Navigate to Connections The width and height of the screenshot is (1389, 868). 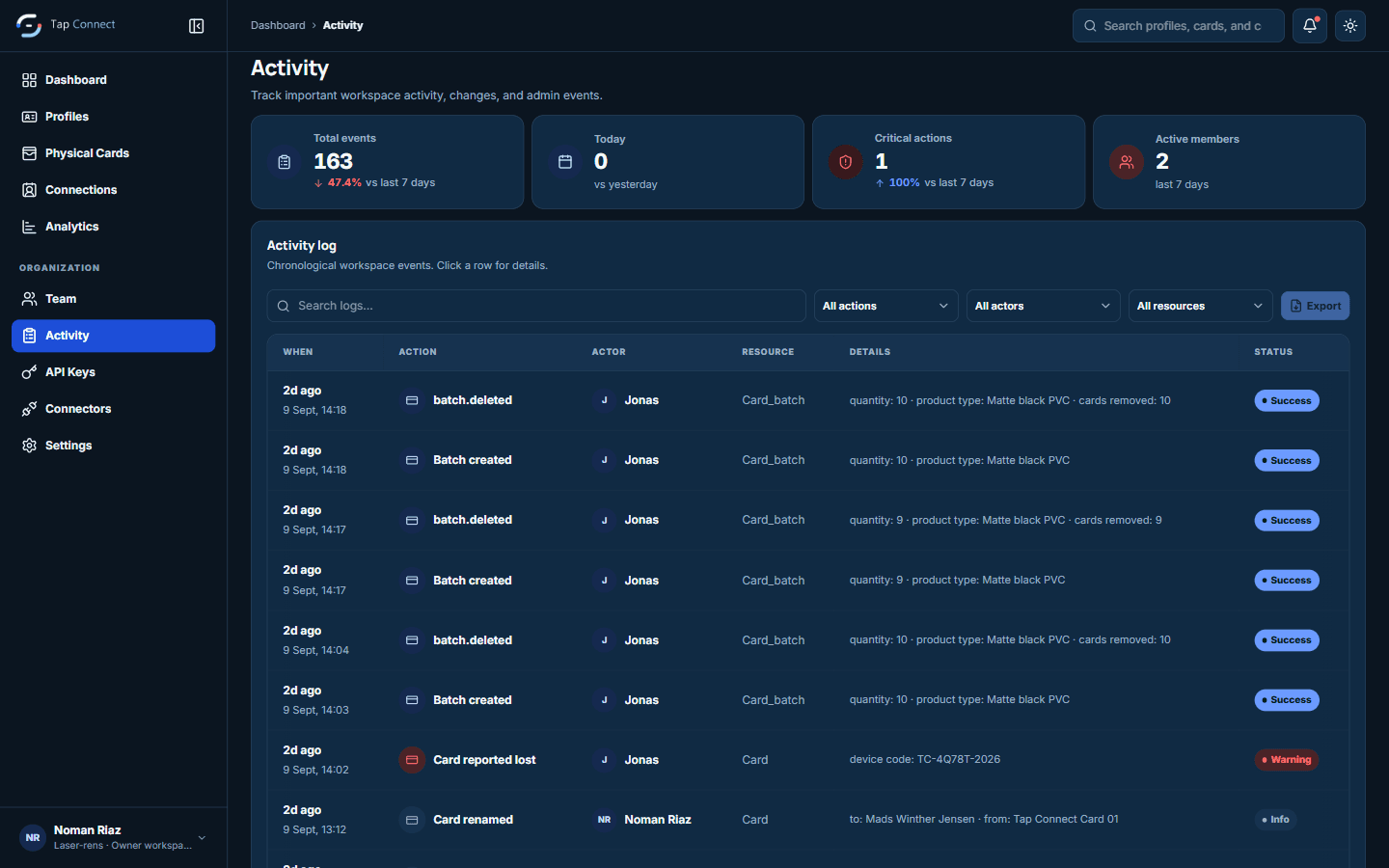pyautogui.click(x=114, y=190)
